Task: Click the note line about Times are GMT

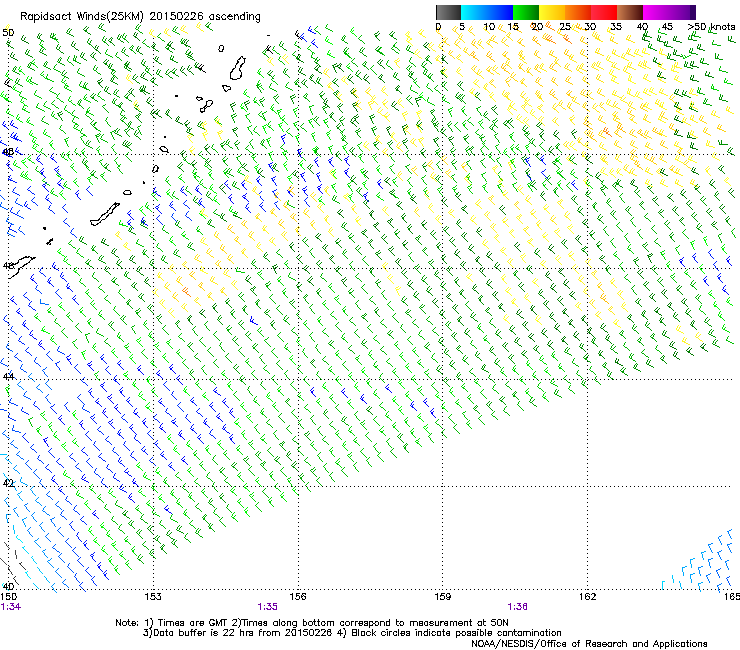Action: click(x=312, y=623)
